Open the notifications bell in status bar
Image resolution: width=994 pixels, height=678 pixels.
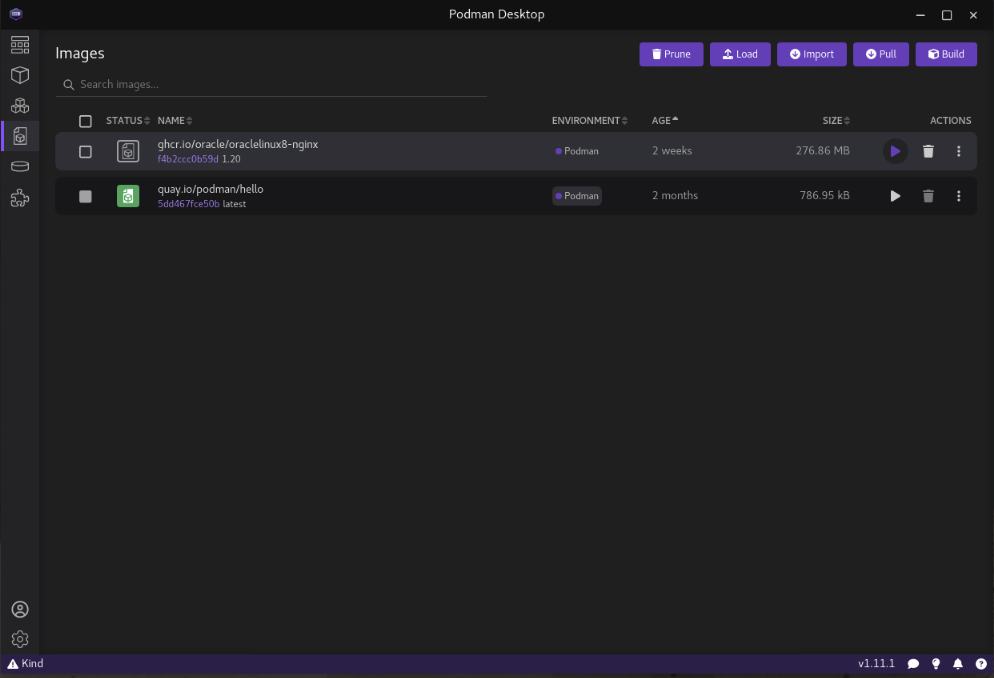click(958, 664)
